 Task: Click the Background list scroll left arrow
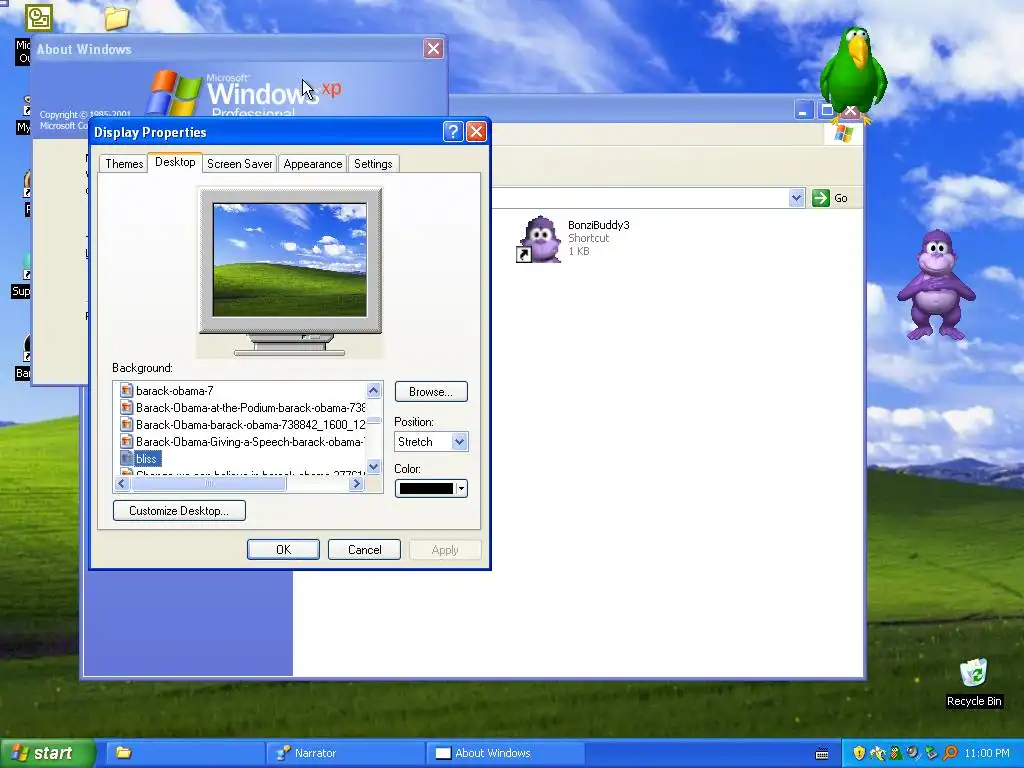(x=121, y=483)
